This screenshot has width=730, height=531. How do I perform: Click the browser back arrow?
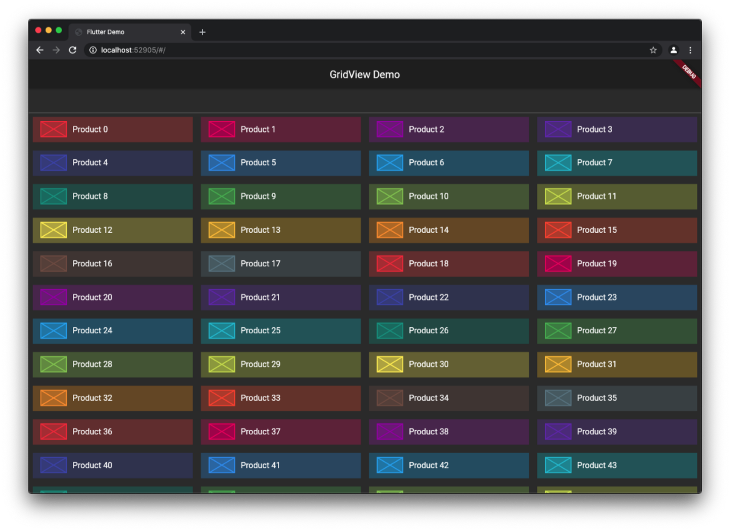(40, 50)
